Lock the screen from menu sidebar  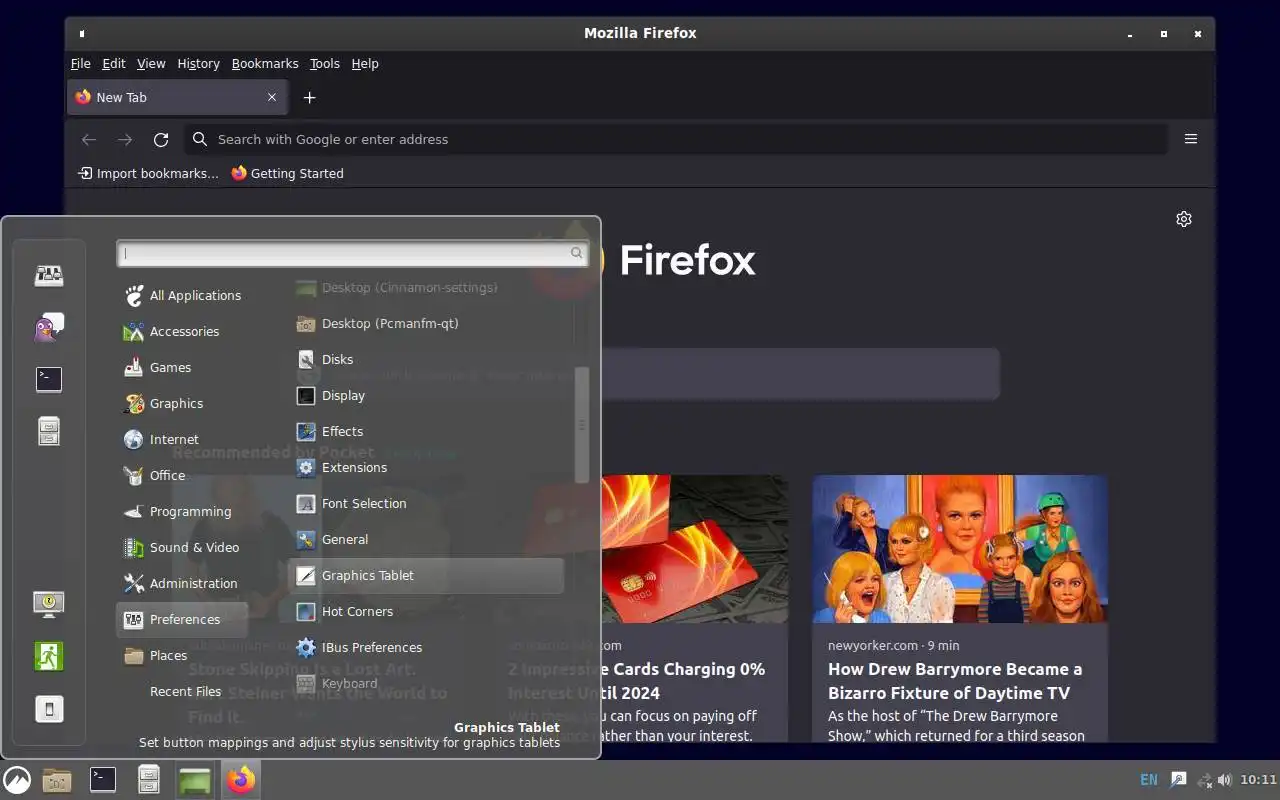click(49, 604)
